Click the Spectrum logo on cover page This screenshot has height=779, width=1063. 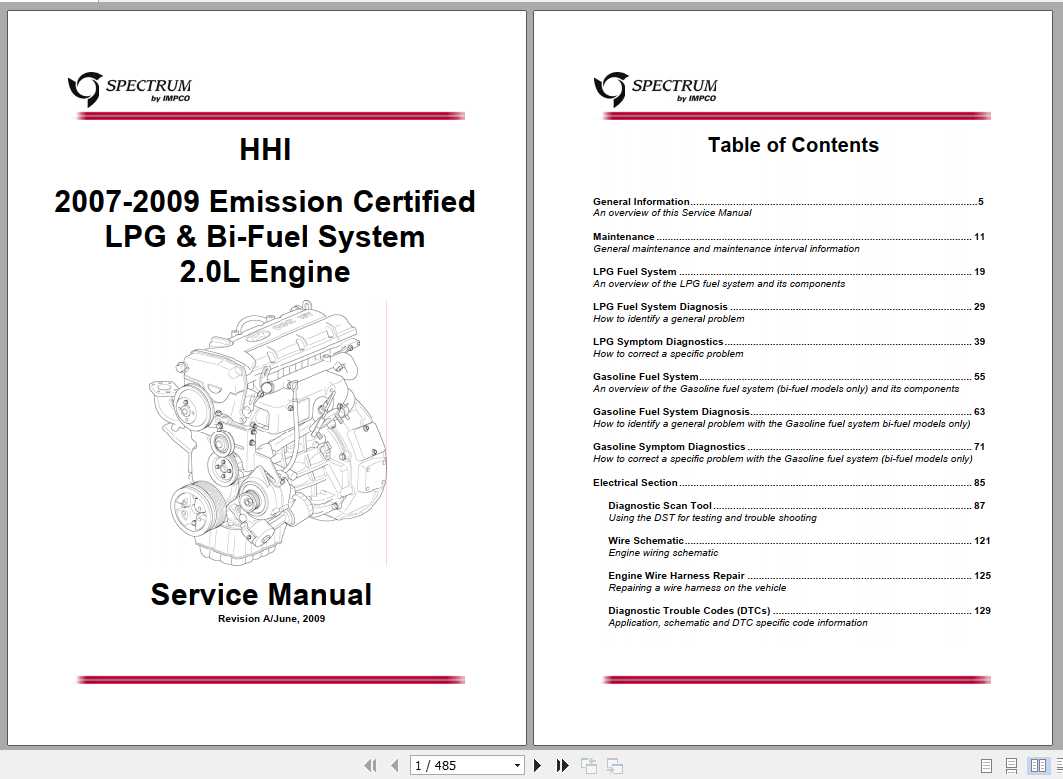click(129, 89)
